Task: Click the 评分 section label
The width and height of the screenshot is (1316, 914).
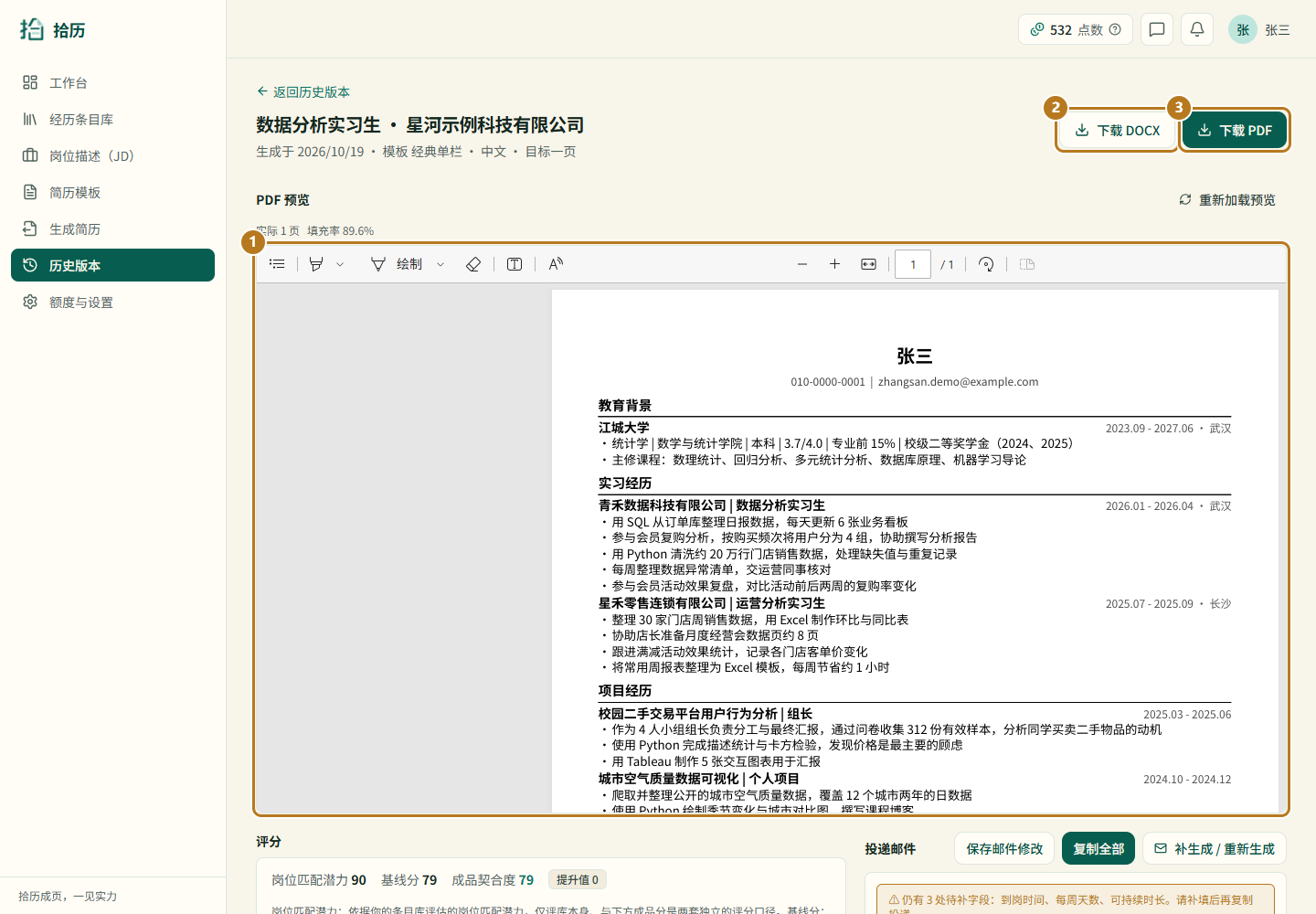Action: (269, 841)
